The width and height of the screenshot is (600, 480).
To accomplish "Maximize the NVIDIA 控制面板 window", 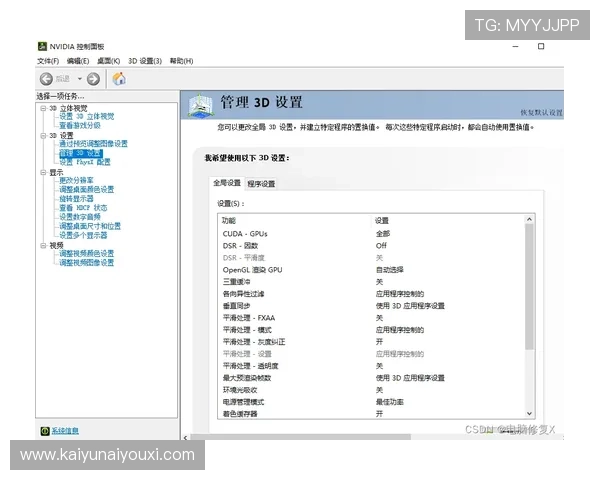I will (541, 46).
